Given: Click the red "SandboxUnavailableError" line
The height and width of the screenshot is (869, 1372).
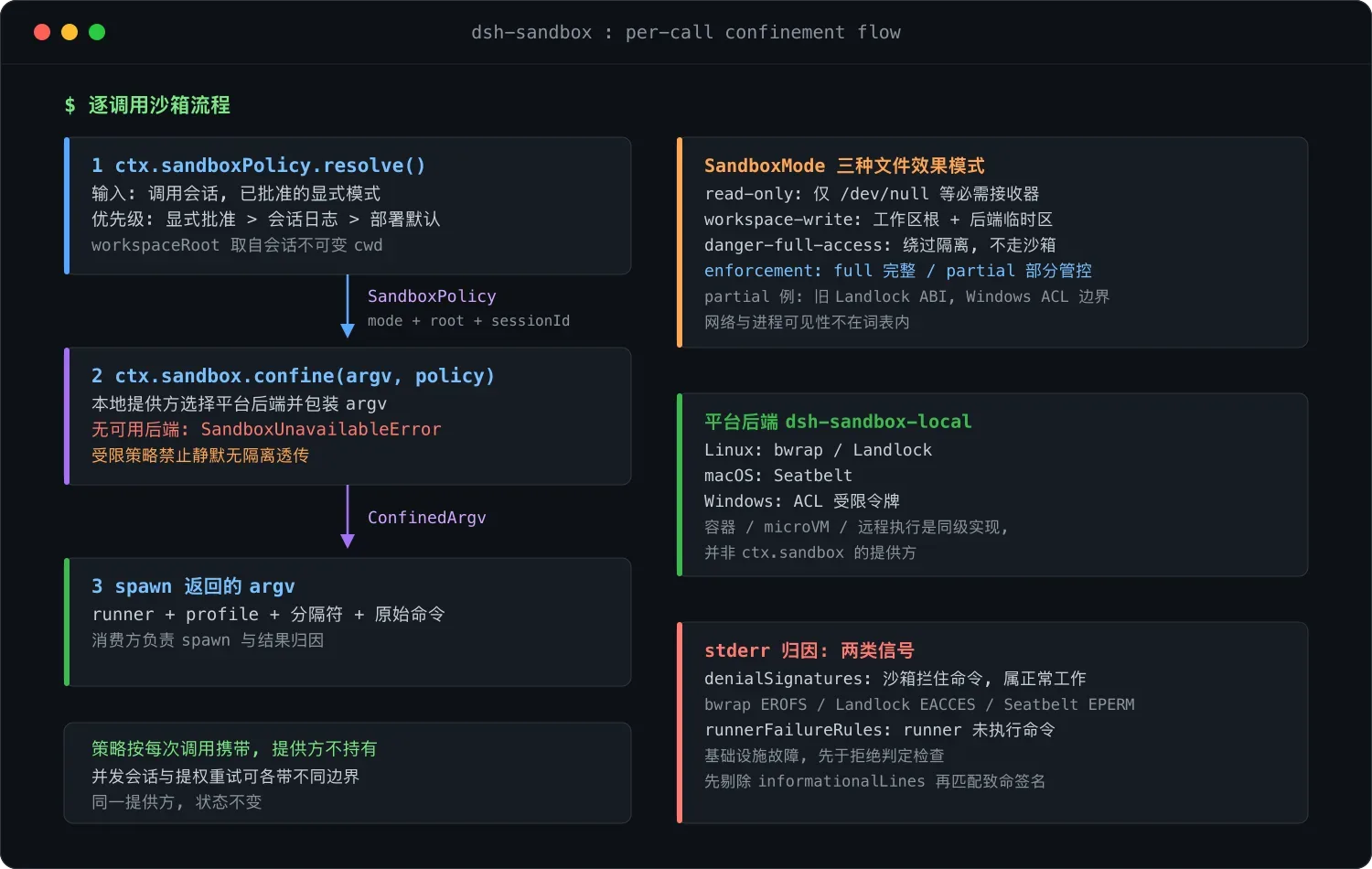Looking at the screenshot, I should pyautogui.click(x=266, y=430).
